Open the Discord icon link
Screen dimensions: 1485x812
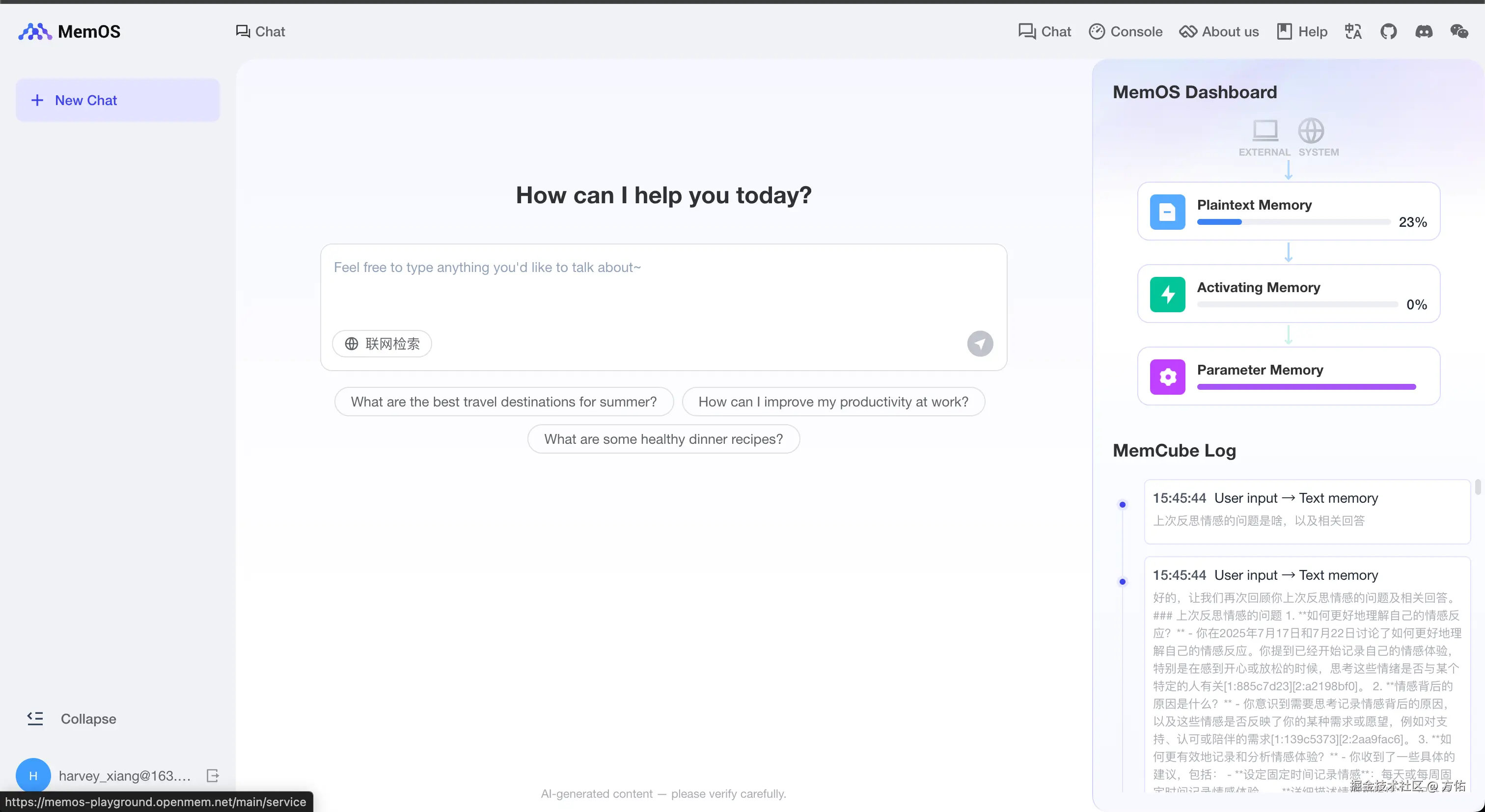click(1423, 32)
